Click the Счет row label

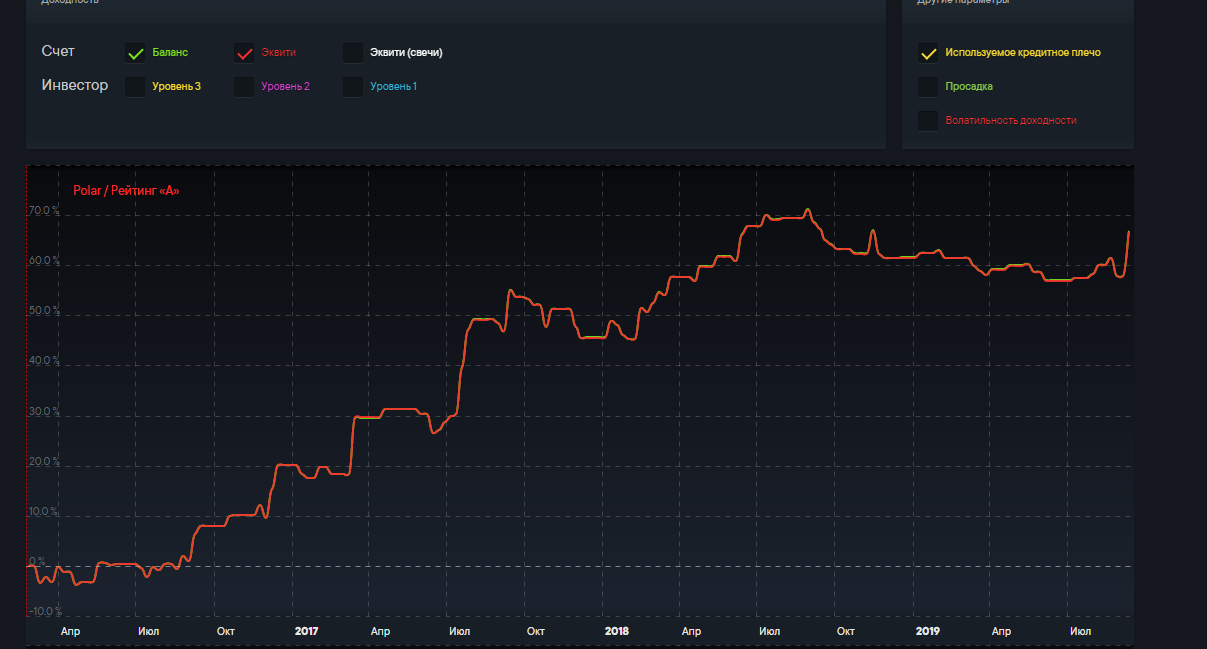click(58, 51)
